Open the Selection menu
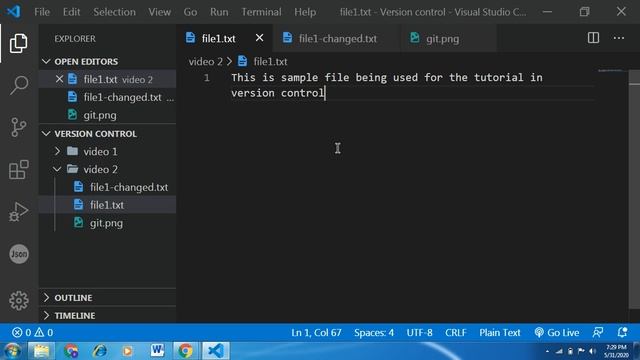This screenshot has width=640, height=360. pyautogui.click(x=114, y=12)
